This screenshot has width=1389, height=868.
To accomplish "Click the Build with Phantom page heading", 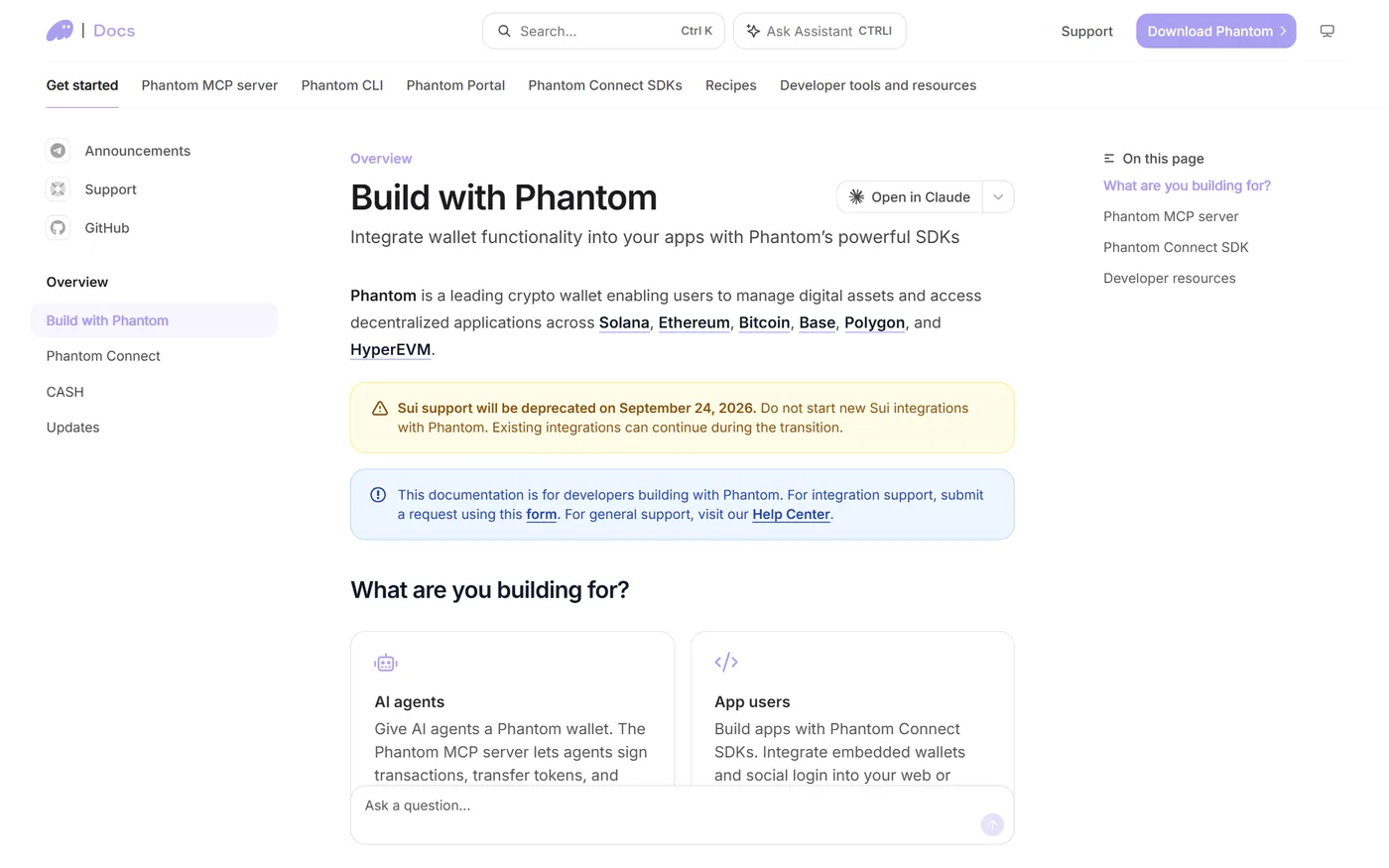I will point(504,197).
